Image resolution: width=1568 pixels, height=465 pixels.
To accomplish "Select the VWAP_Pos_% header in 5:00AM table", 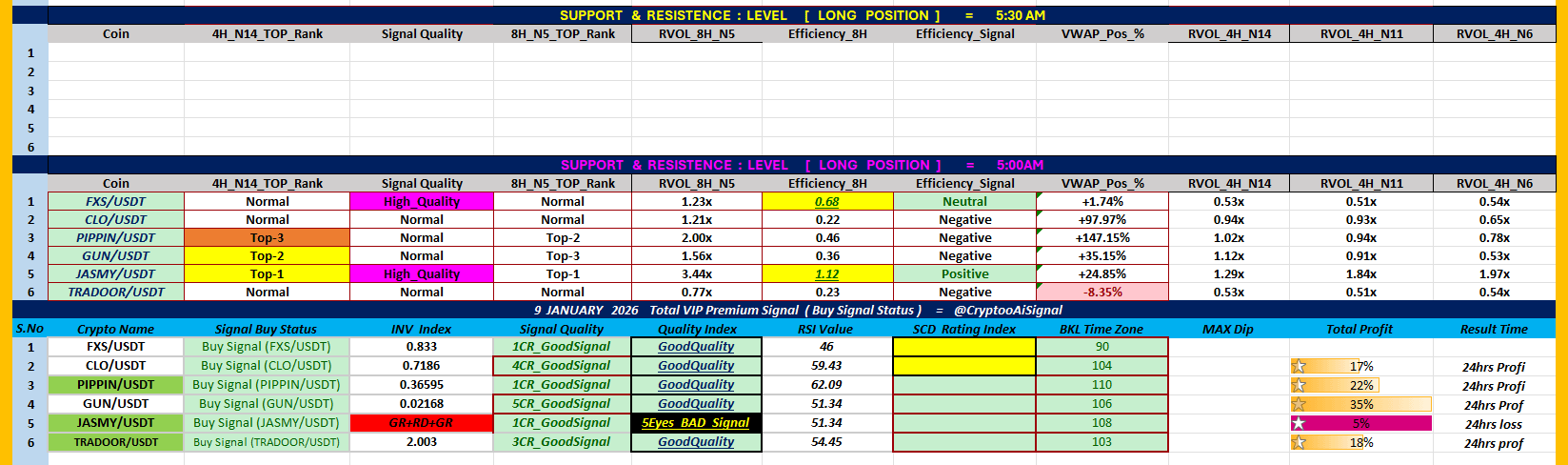I will [x=1102, y=184].
